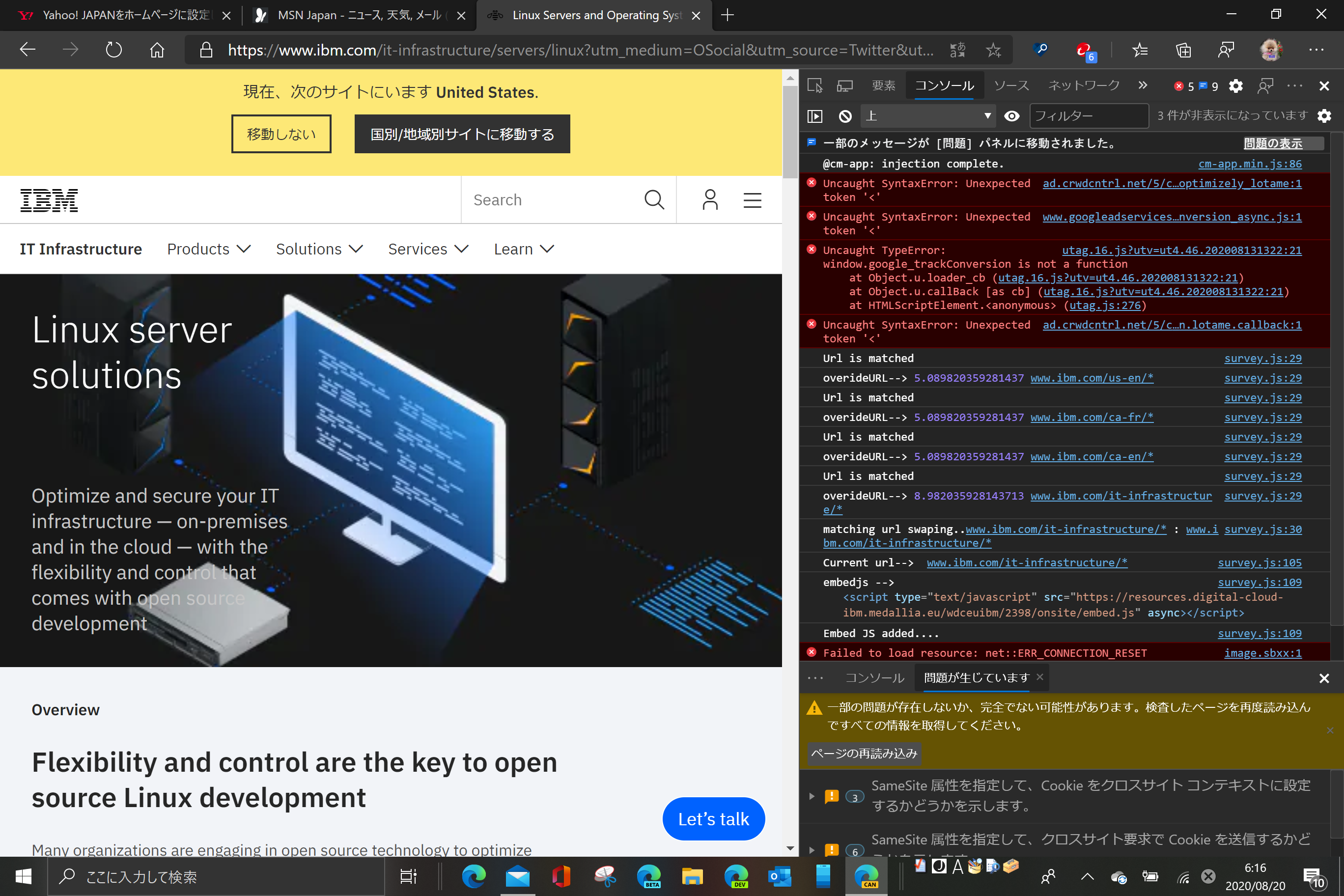This screenshot has width=1344, height=896.
Task: Switch to the ネットワーク (Network) tab
Action: coord(1084,85)
